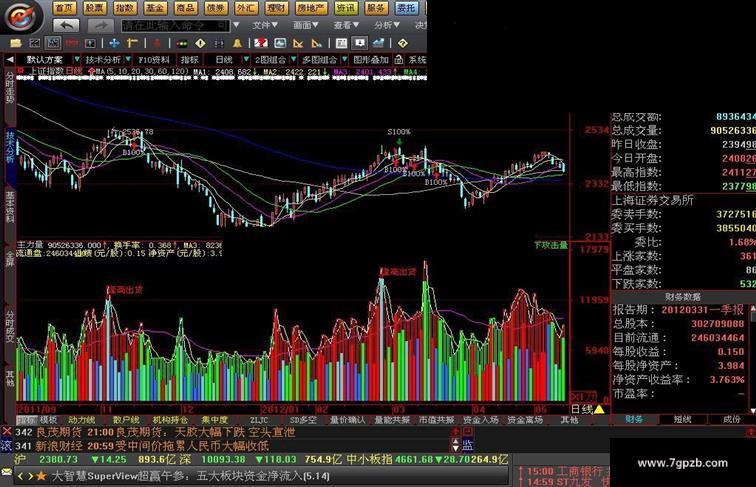756x487 pixels.
Task: Select the 动力线 indicator tab
Action: pos(81,420)
